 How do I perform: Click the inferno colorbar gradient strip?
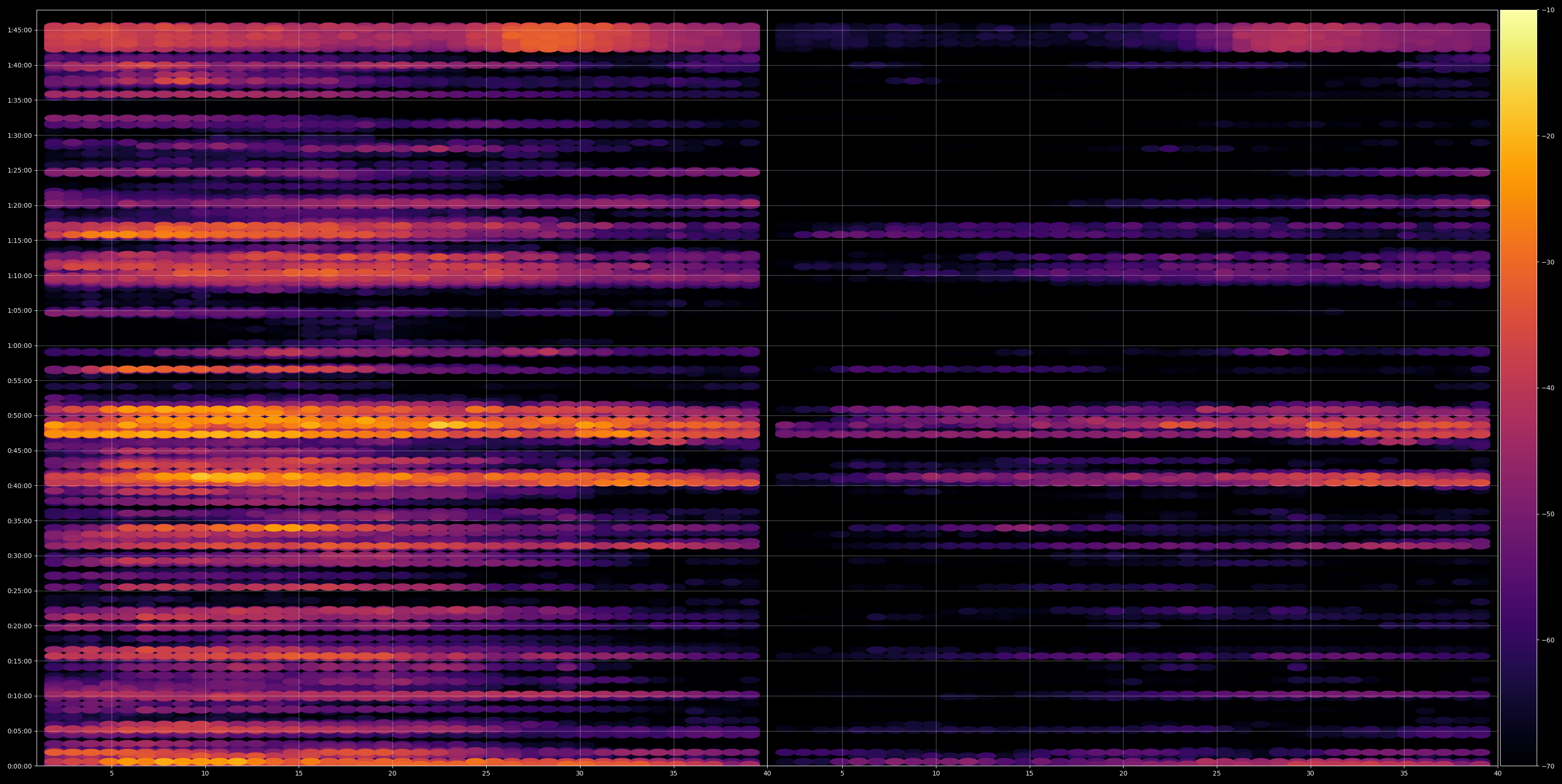point(1518,388)
